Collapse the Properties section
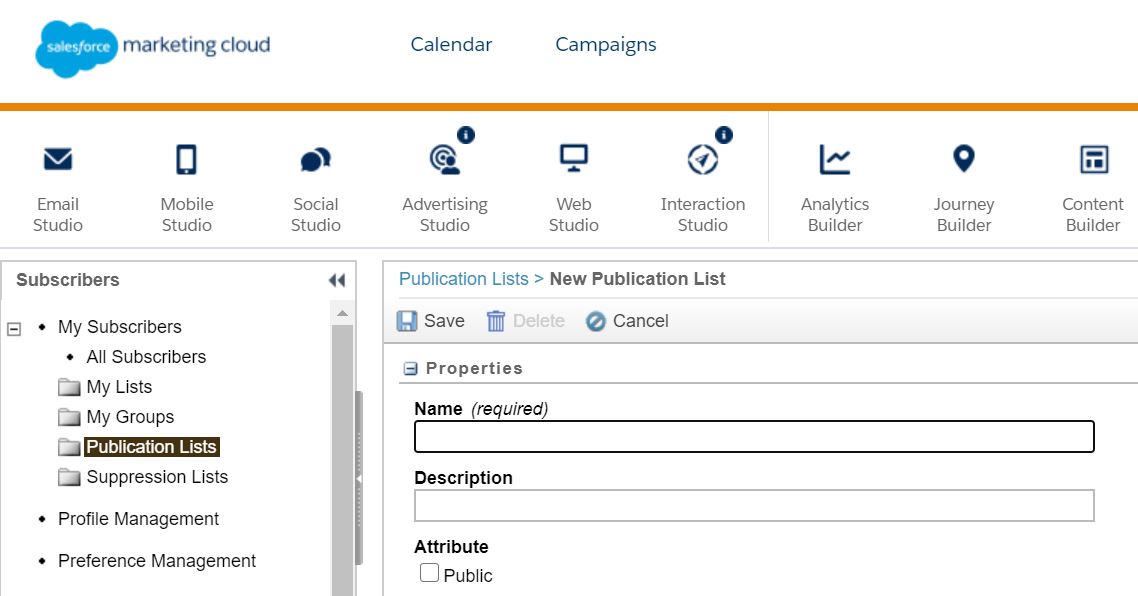 pyautogui.click(x=410, y=369)
